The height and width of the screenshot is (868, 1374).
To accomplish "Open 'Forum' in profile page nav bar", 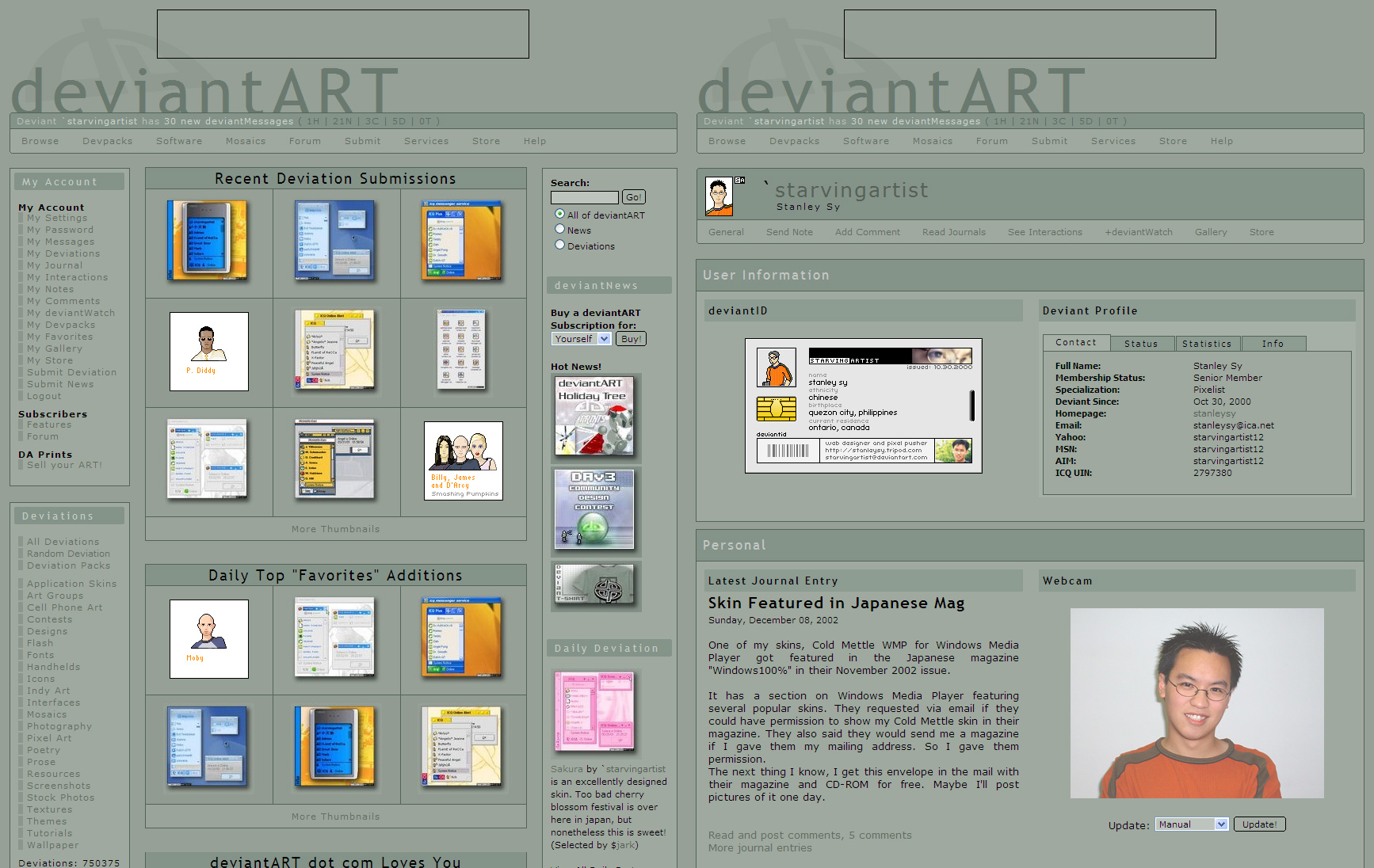I will (x=992, y=141).
